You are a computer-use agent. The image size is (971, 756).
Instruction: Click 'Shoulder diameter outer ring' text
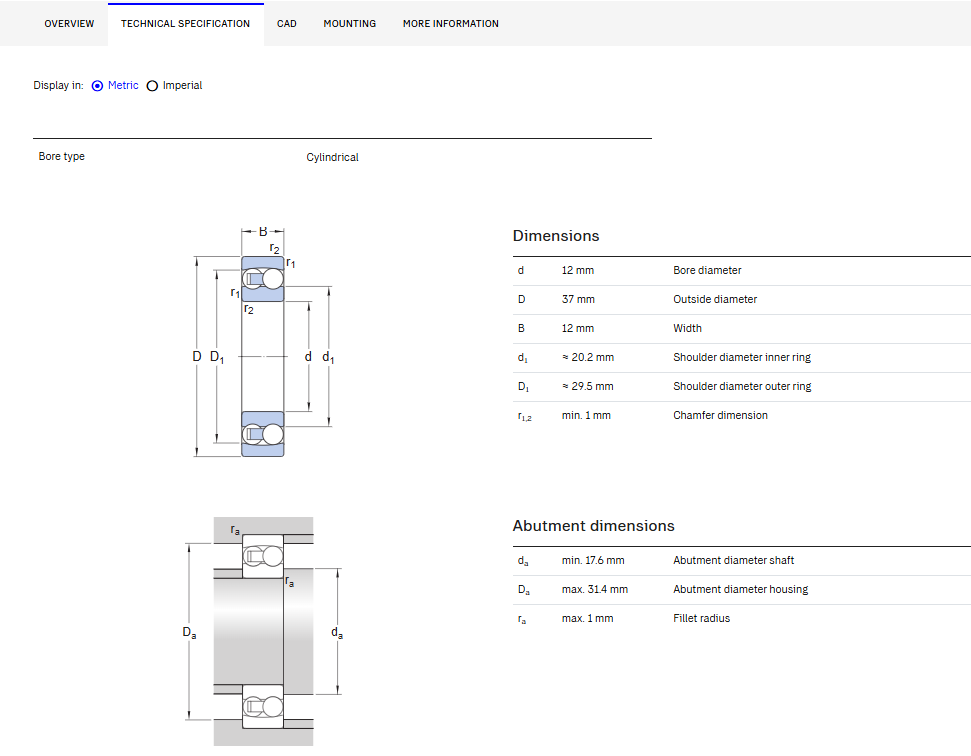point(742,386)
